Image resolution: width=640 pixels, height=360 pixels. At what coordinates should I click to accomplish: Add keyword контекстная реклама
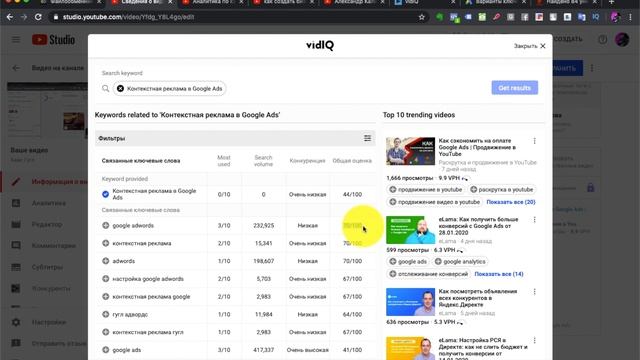pos(105,243)
